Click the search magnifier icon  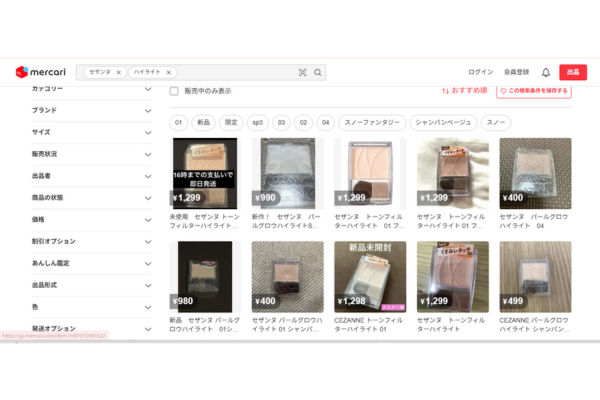click(318, 72)
